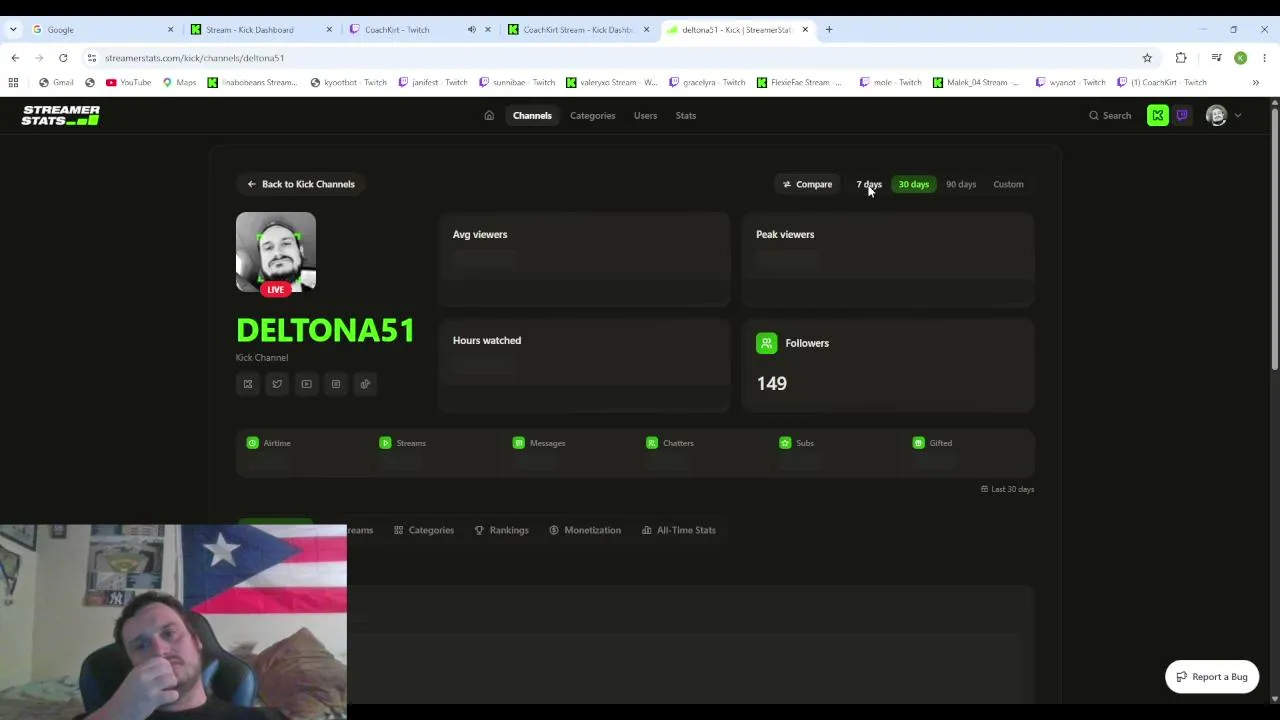Expand the hidden bookmarks overflow chevron
The height and width of the screenshot is (720, 1280).
pyautogui.click(x=1255, y=82)
